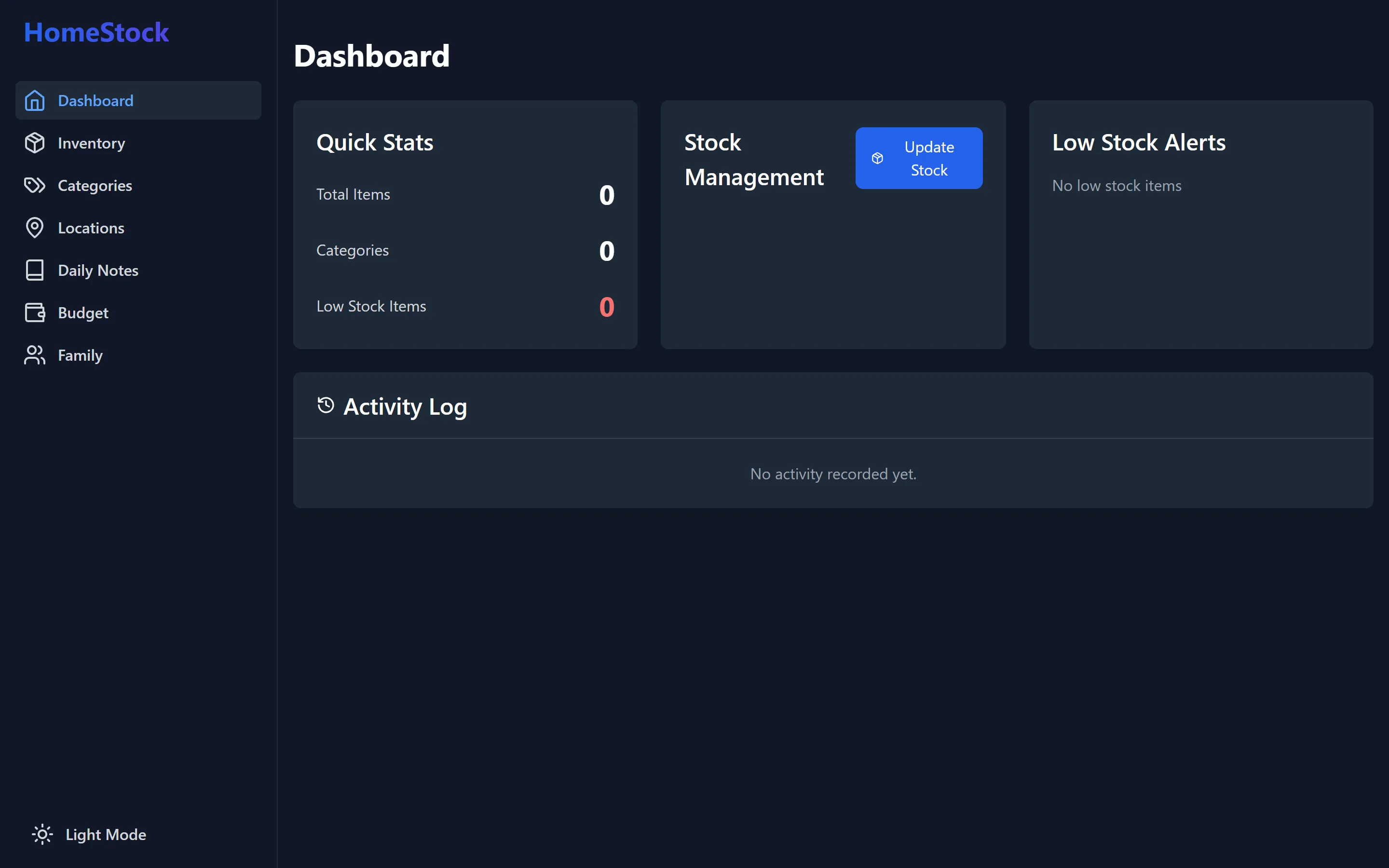This screenshot has height=868, width=1389.
Task: Click the Update Stock button text
Action: [929, 159]
